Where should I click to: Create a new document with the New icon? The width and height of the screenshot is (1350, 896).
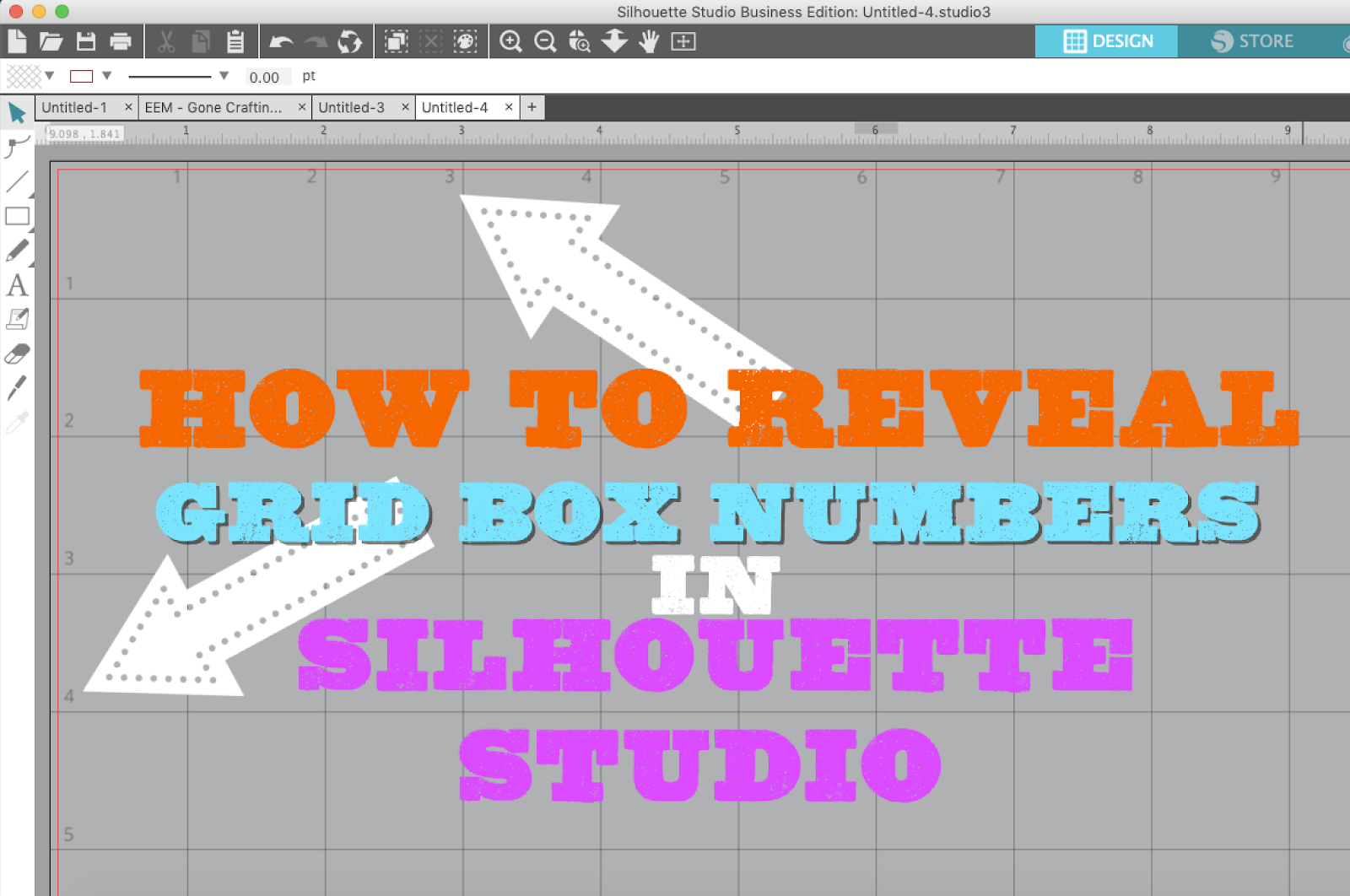coord(17,40)
